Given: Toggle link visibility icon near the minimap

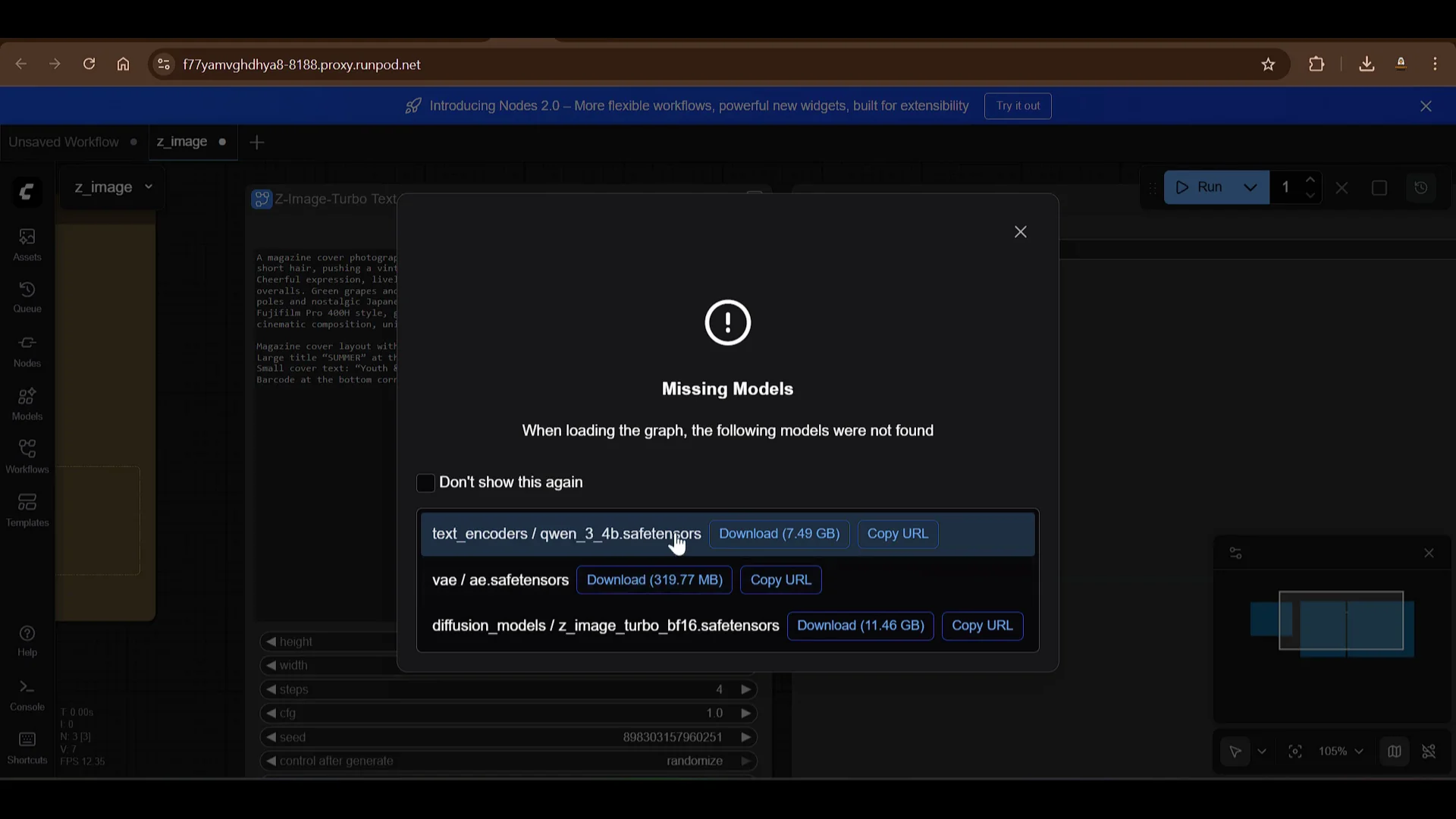Looking at the screenshot, I should click(1429, 752).
